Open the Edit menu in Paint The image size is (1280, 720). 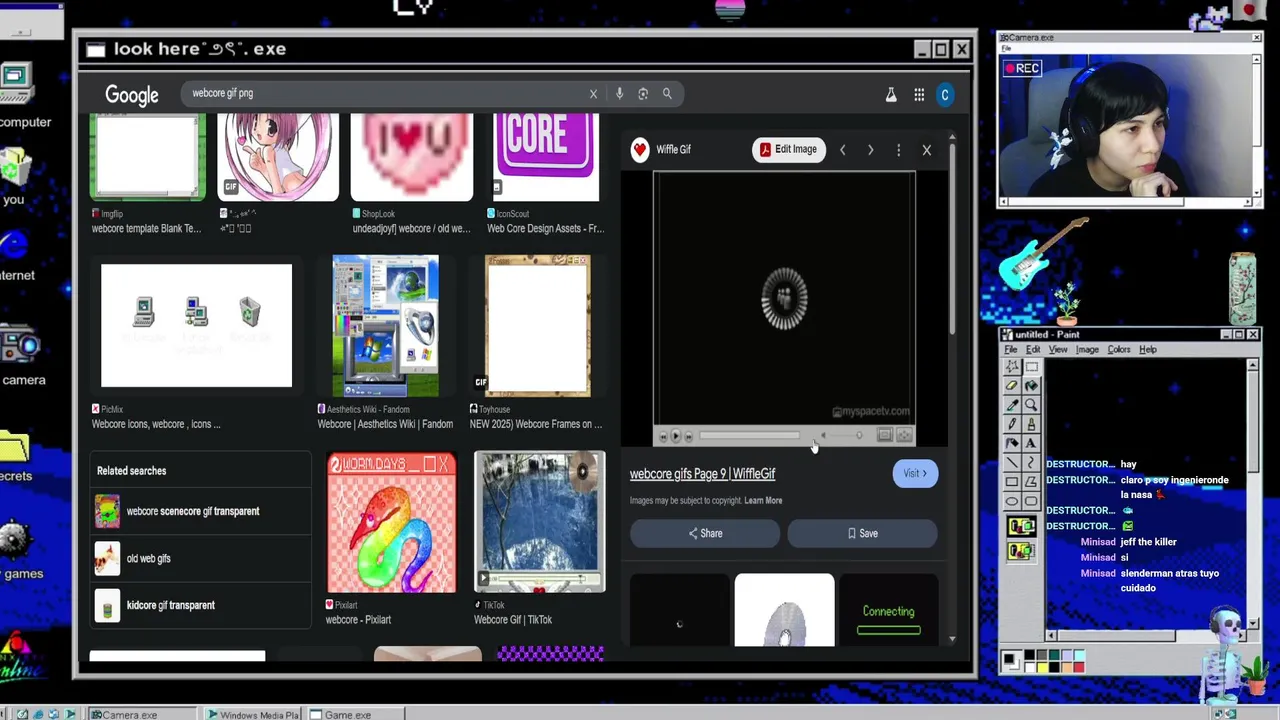[1033, 350]
